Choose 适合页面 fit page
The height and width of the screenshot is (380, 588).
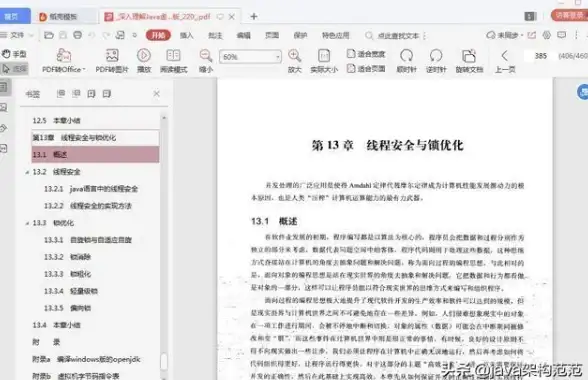tap(366, 69)
